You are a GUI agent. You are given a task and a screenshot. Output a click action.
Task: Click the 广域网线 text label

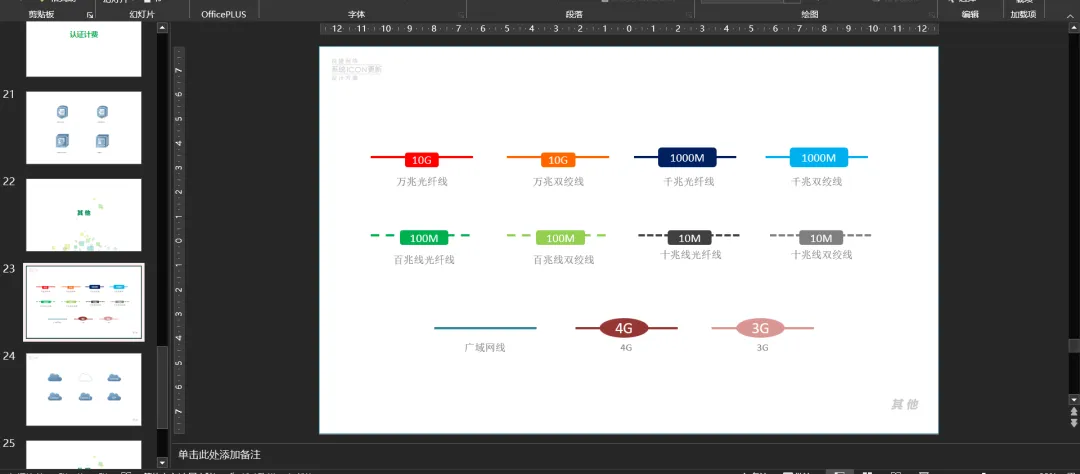coord(485,348)
